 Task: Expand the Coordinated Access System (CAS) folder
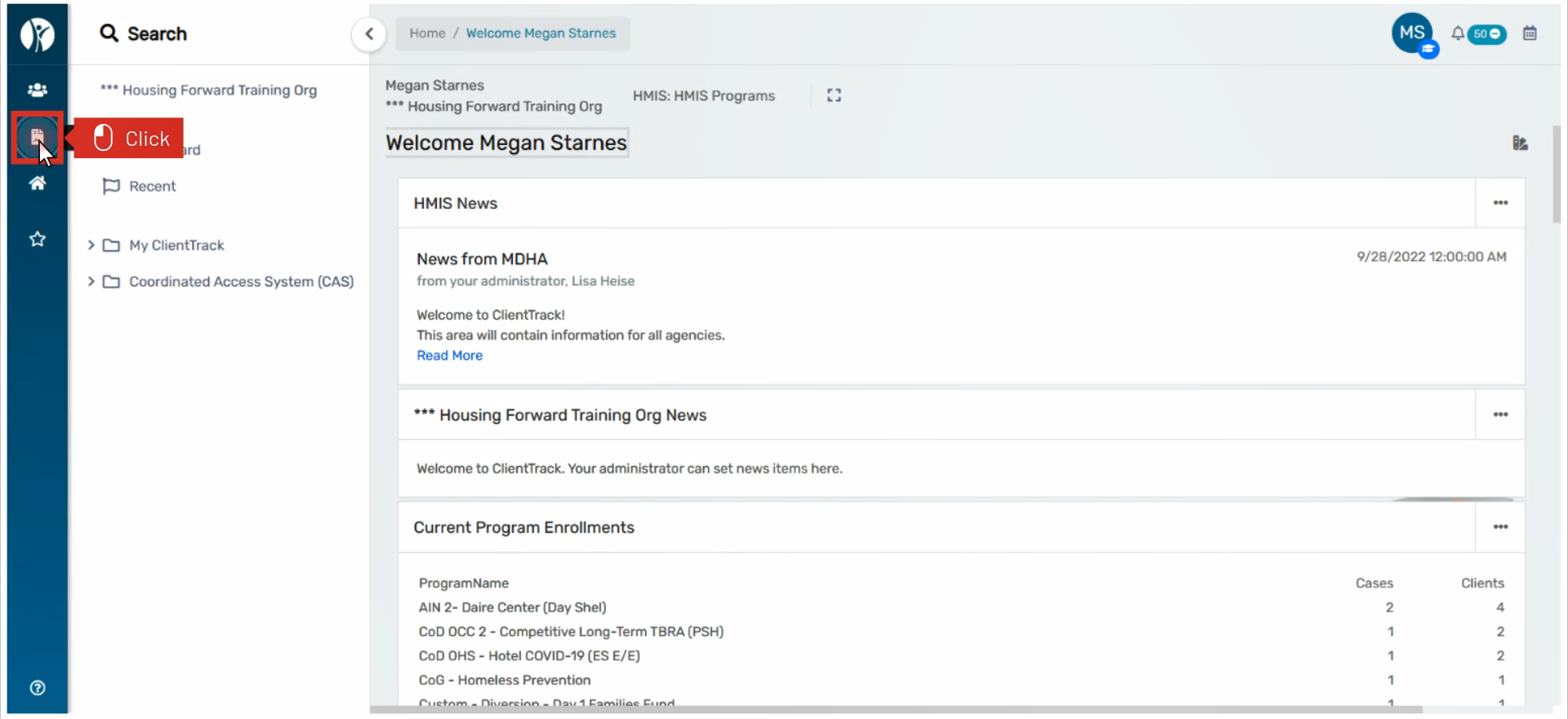(x=91, y=282)
